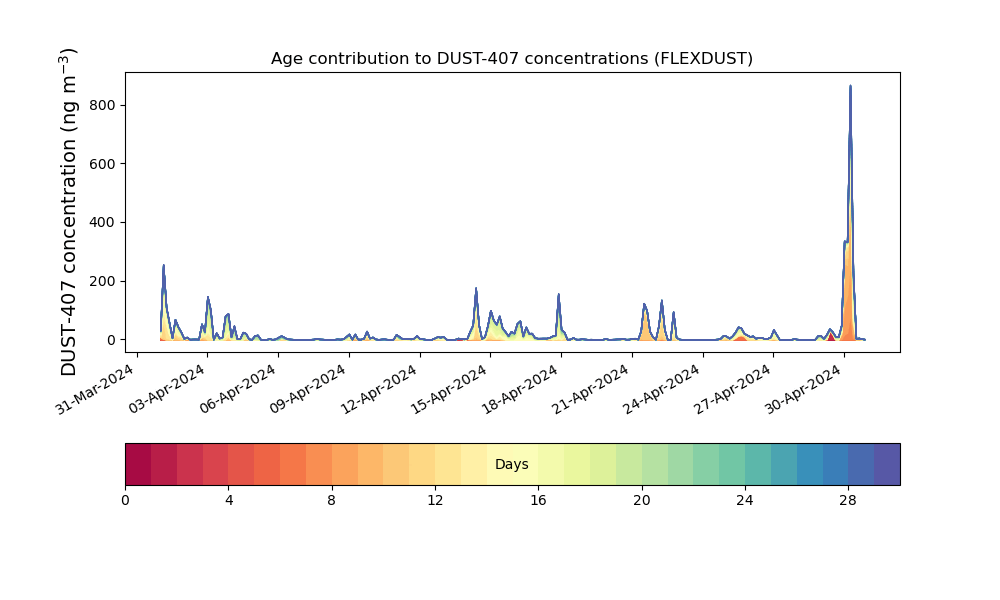Pick the purple-blue last colorbar segment after 29
Image resolution: width=1000 pixels, height=600 pixels.
[887, 464]
